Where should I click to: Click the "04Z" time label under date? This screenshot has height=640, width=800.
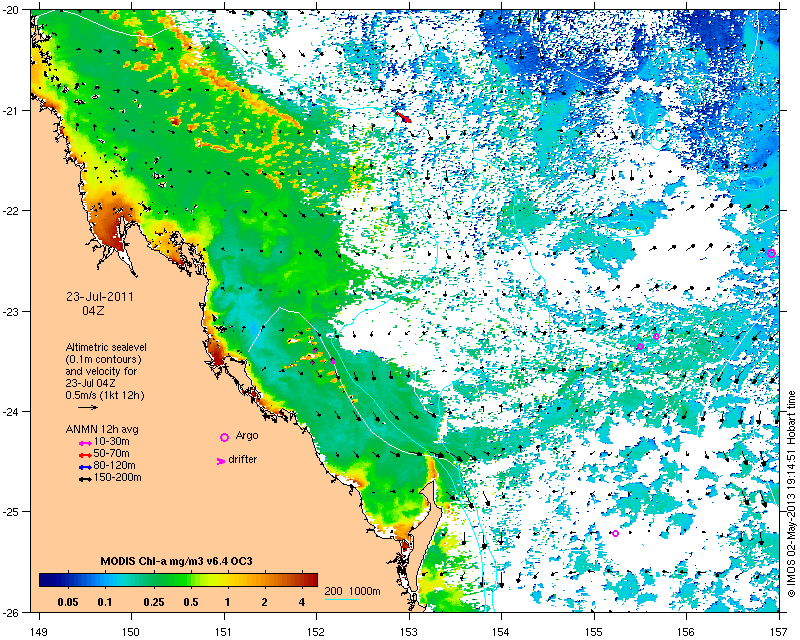click(93, 310)
